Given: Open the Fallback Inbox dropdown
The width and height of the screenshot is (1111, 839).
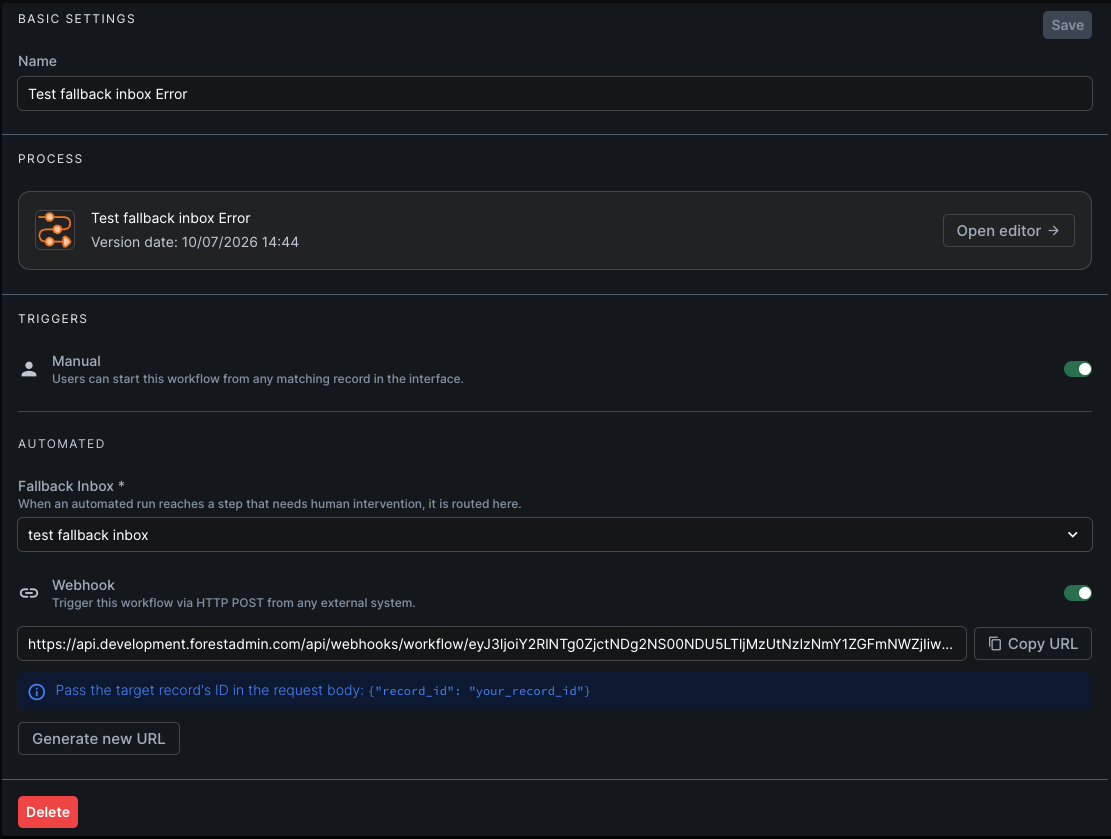Looking at the screenshot, I should [x=555, y=535].
